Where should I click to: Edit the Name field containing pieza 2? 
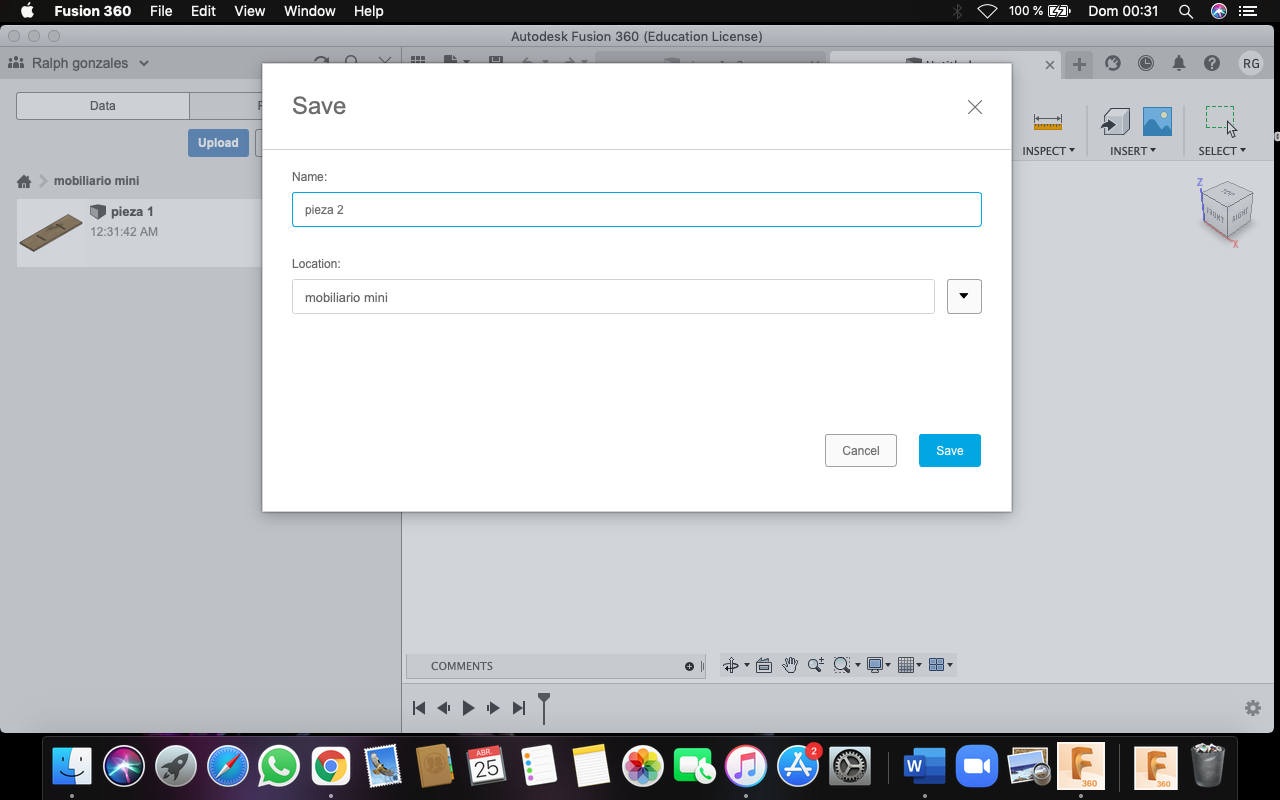tap(636, 209)
